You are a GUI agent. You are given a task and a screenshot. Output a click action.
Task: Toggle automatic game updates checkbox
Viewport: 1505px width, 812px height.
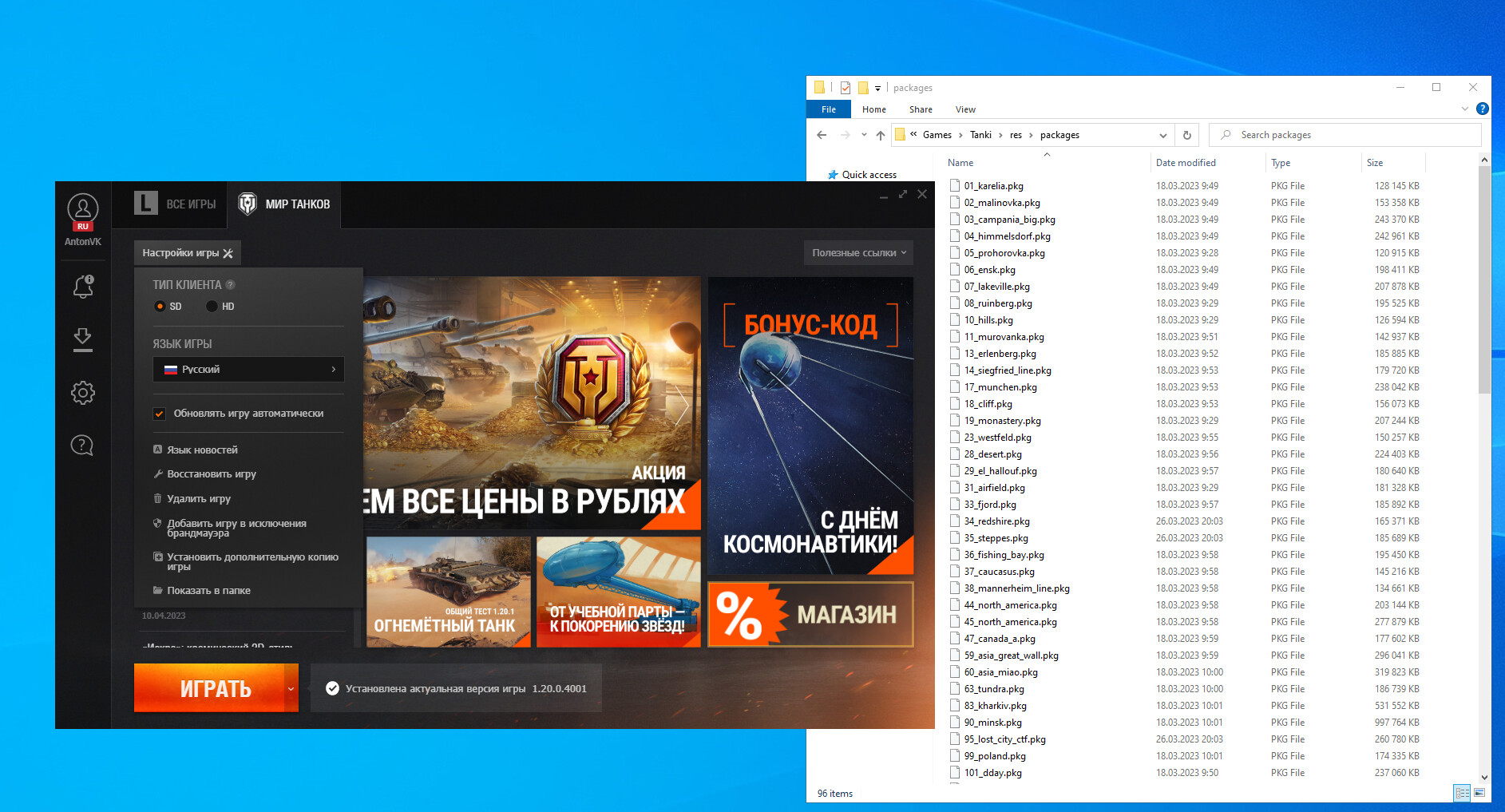160,414
